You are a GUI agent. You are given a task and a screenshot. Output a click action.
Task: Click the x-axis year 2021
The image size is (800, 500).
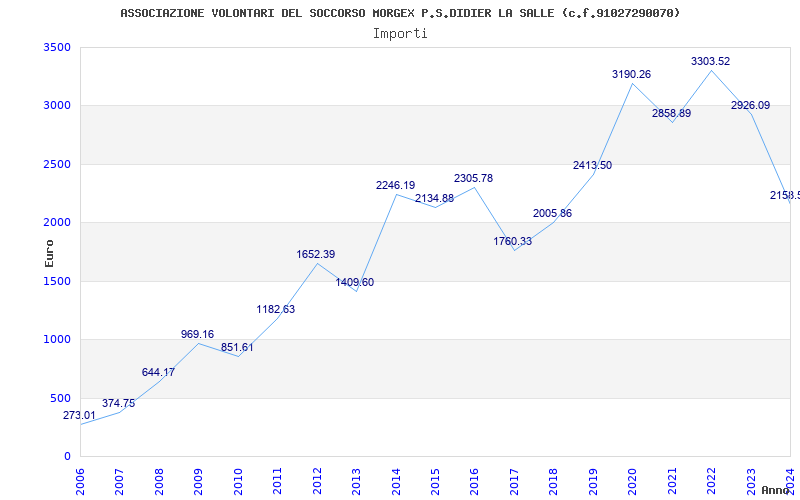point(672,482)
